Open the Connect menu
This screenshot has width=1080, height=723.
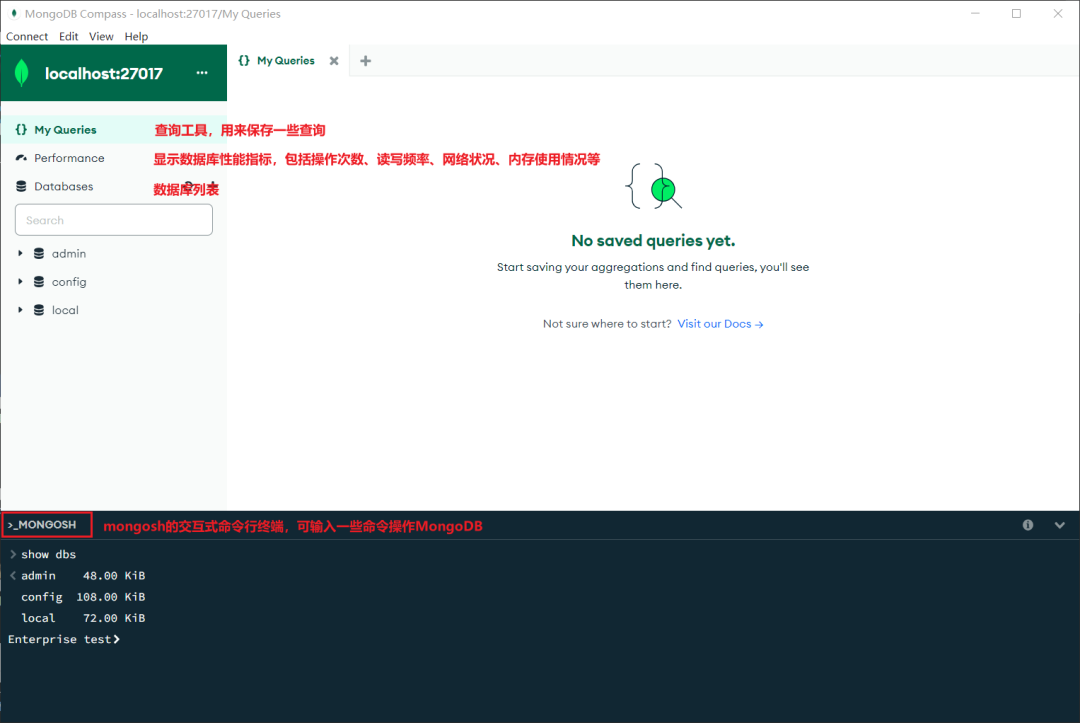click(x=27, y=36)
